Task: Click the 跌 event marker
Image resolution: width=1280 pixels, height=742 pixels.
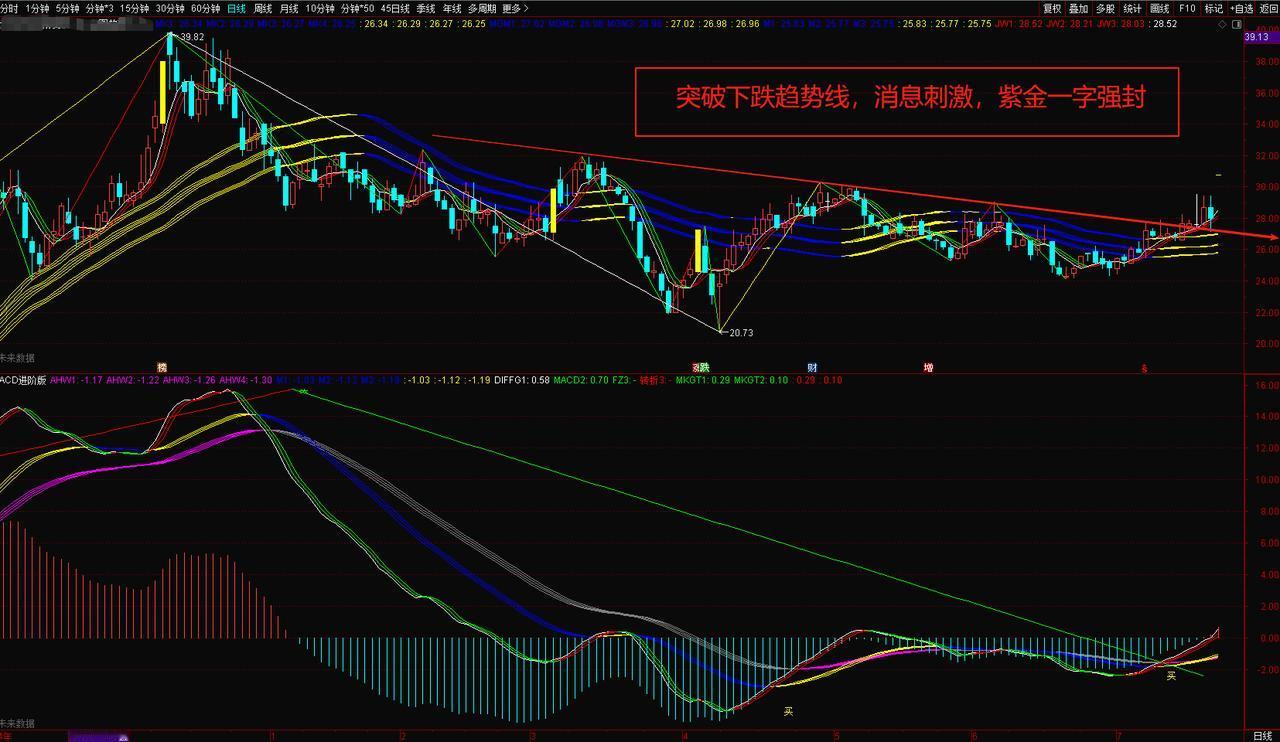Action: click(x=704, y=367)
